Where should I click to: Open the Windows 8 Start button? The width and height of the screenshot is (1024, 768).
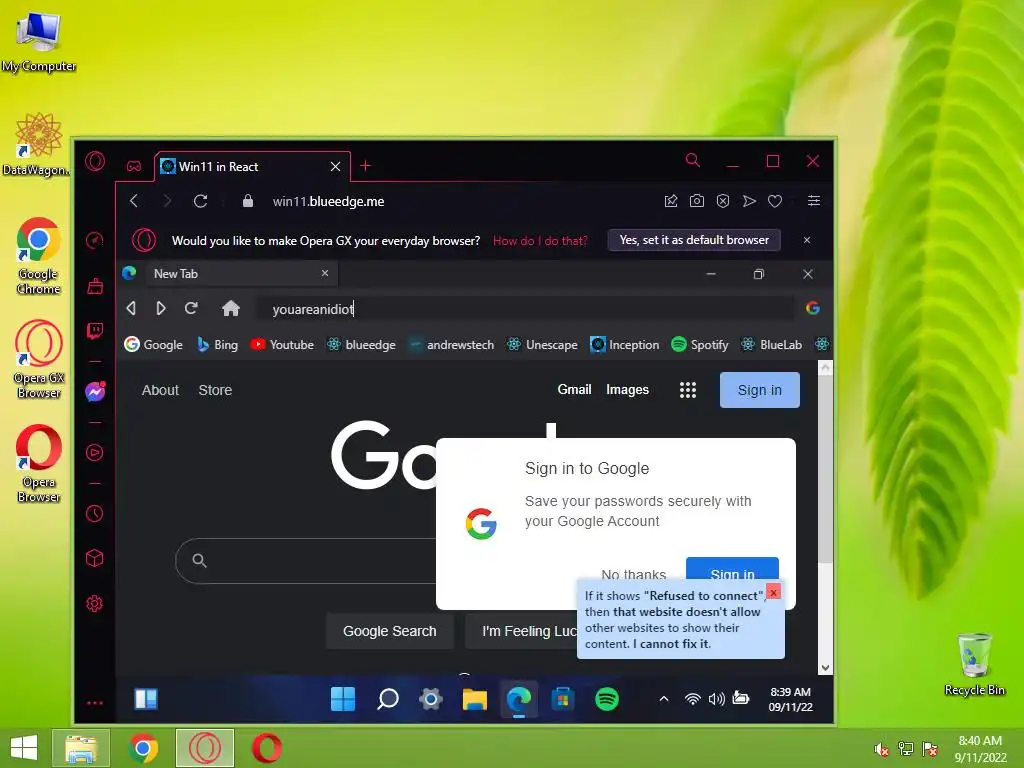click(x=24, y=748)
